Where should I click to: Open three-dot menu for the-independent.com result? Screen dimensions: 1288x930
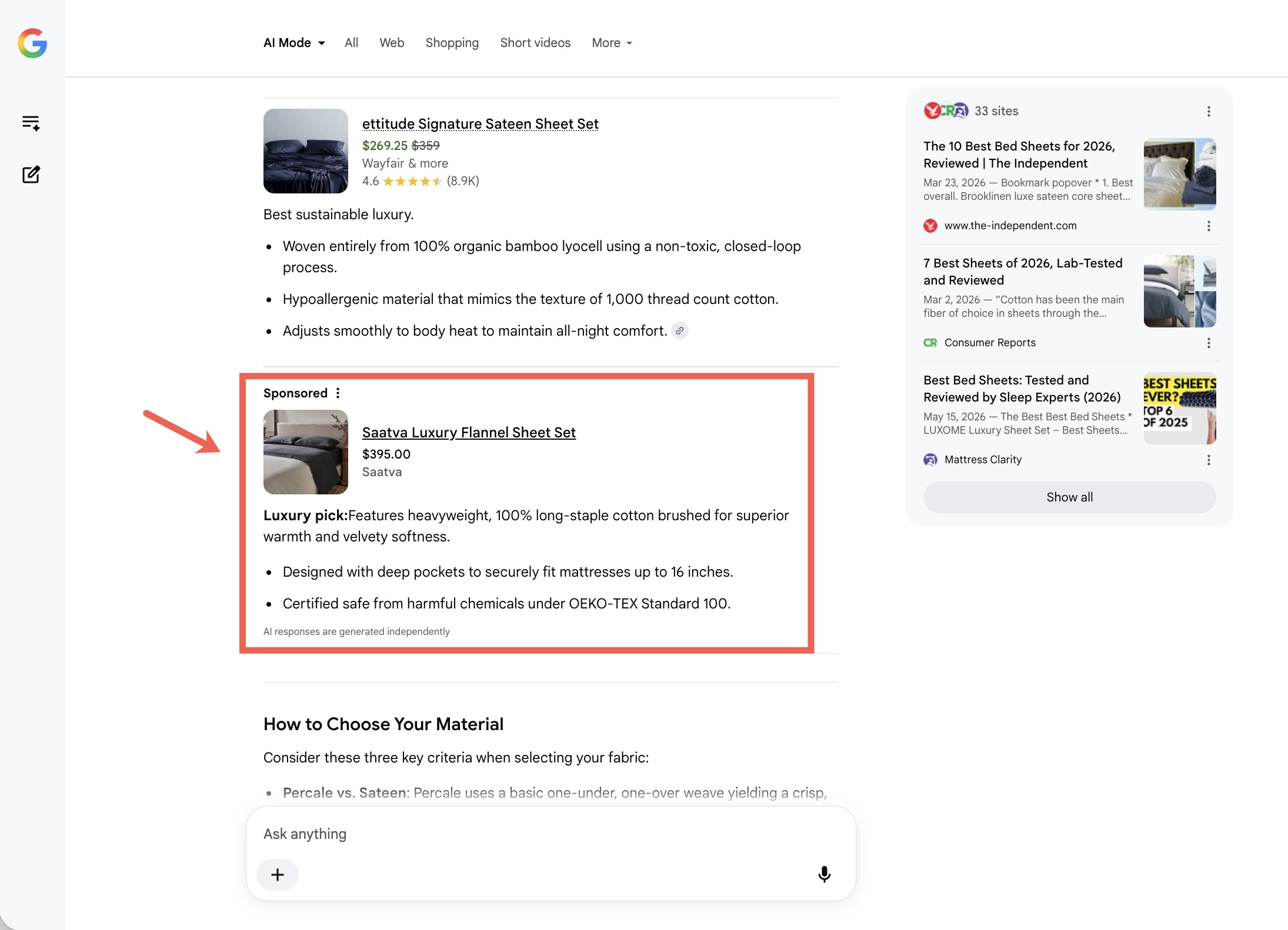pyautogui.click(x=1209, y=226)
